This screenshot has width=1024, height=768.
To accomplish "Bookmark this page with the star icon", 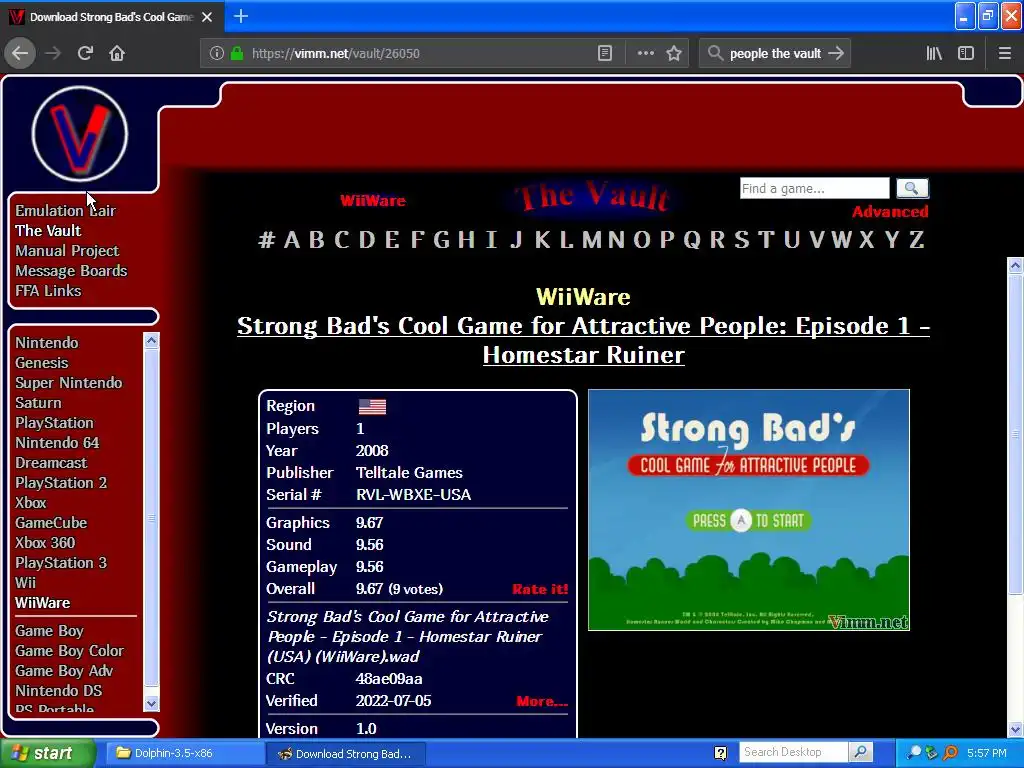I will pyautogui.click(x=674, y=54).
